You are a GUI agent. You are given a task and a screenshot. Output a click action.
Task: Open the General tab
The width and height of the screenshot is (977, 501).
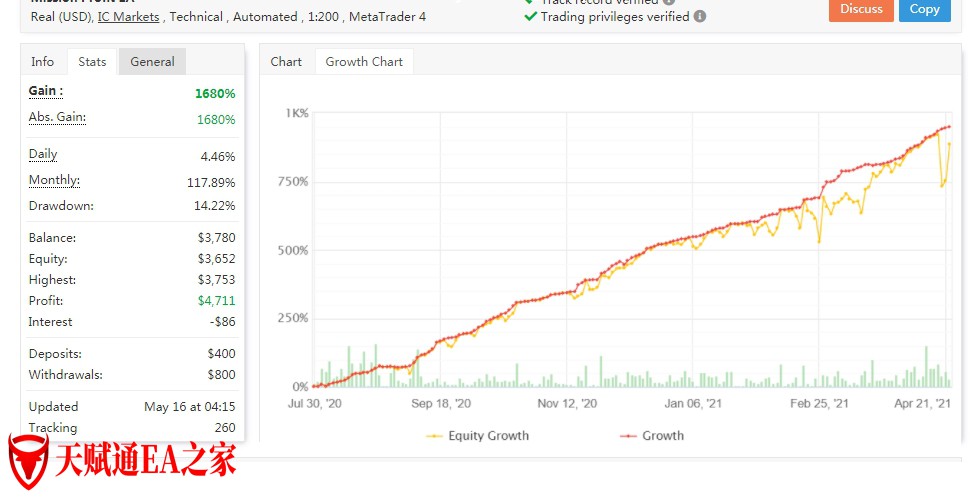click(152, 62)
